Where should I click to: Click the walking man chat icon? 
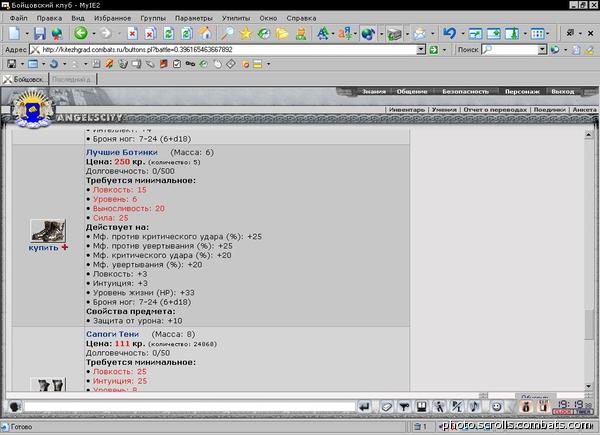[x=440, y=407]
